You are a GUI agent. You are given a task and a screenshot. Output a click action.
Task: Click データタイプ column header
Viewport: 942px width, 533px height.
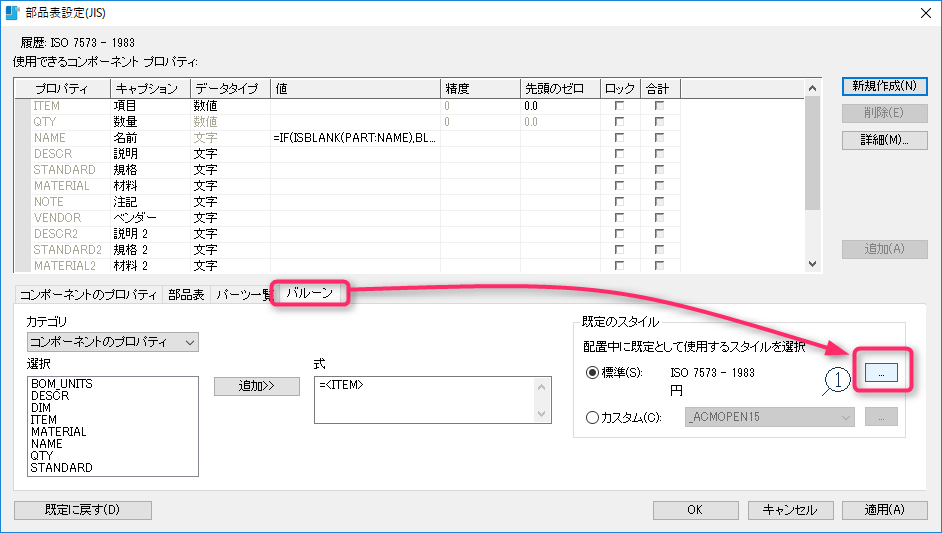[230, 89]
